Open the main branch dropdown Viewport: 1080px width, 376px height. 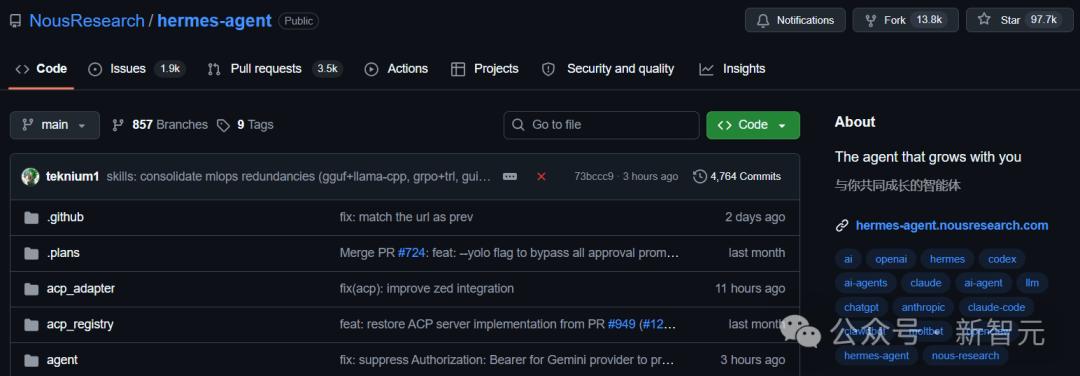coord(54,125)
